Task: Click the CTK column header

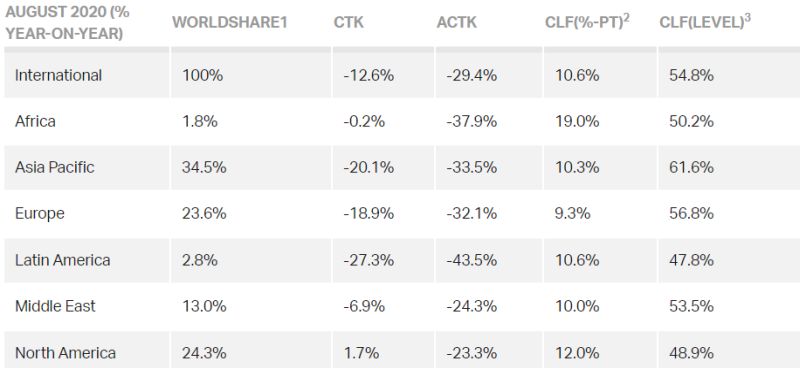Action: (349, 22)
